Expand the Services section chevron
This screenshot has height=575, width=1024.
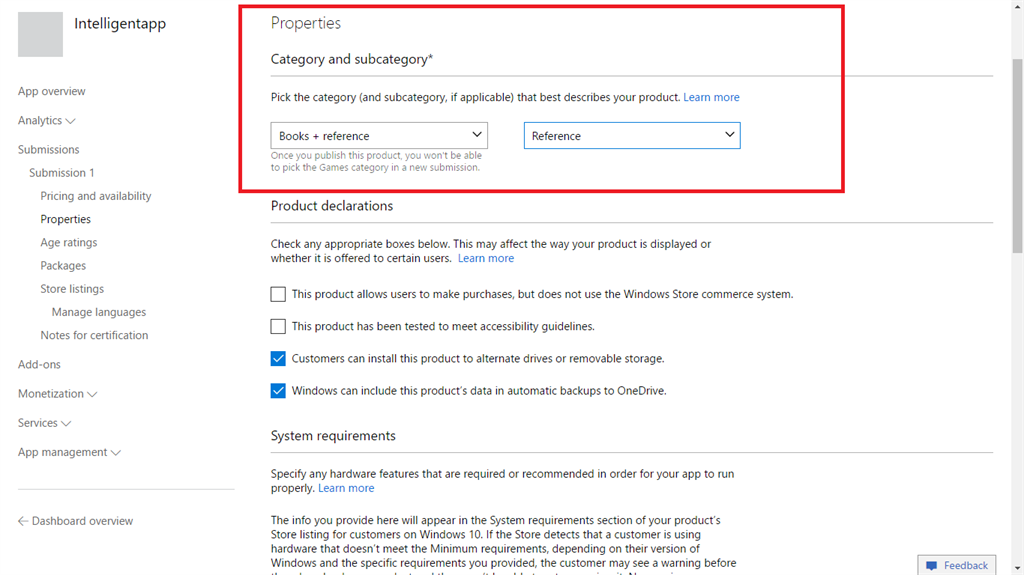tap(66, 423)
